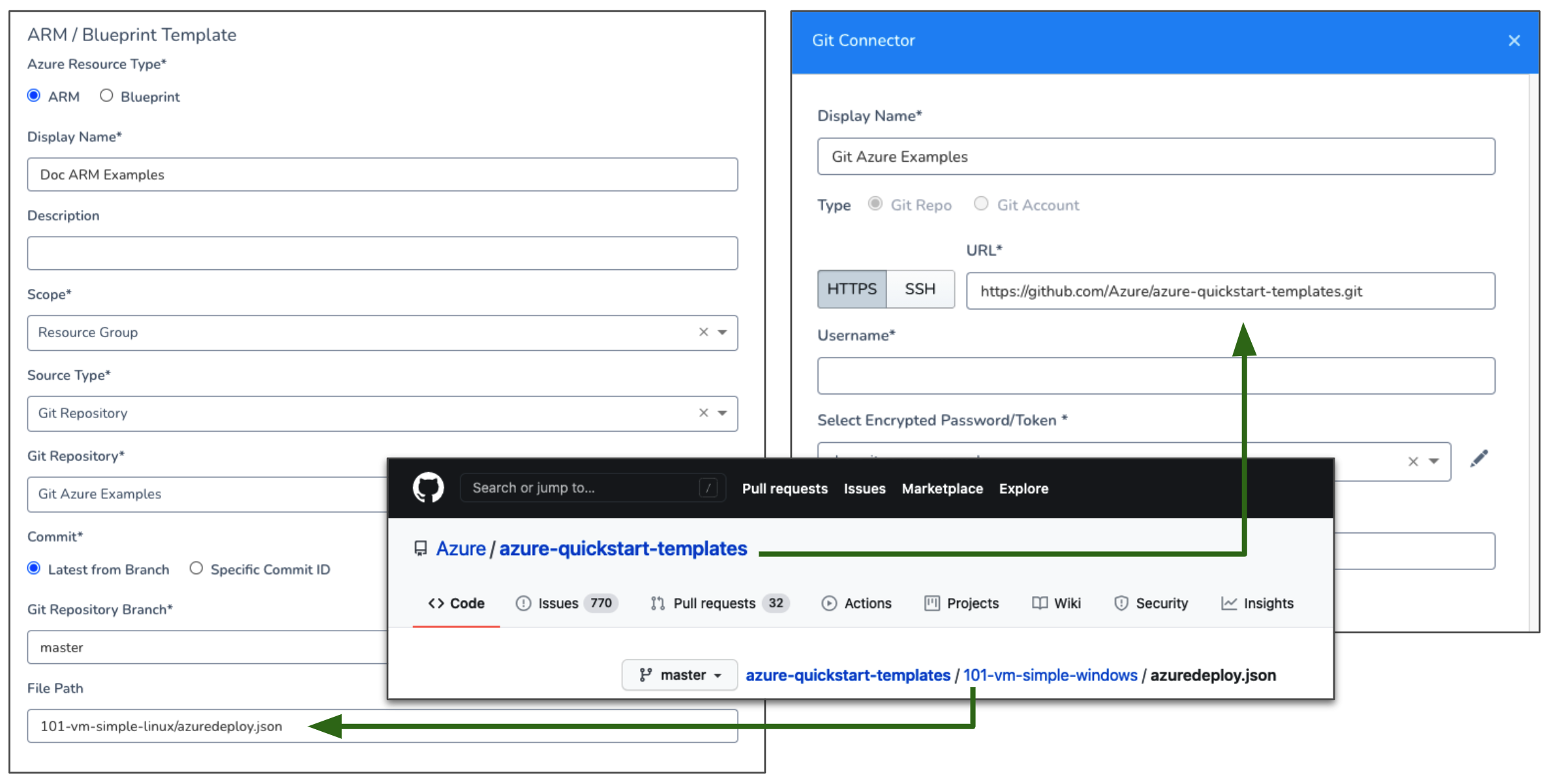Open the Projects tab
This screenshot has width=1546, height=784.
coord(962,603)
